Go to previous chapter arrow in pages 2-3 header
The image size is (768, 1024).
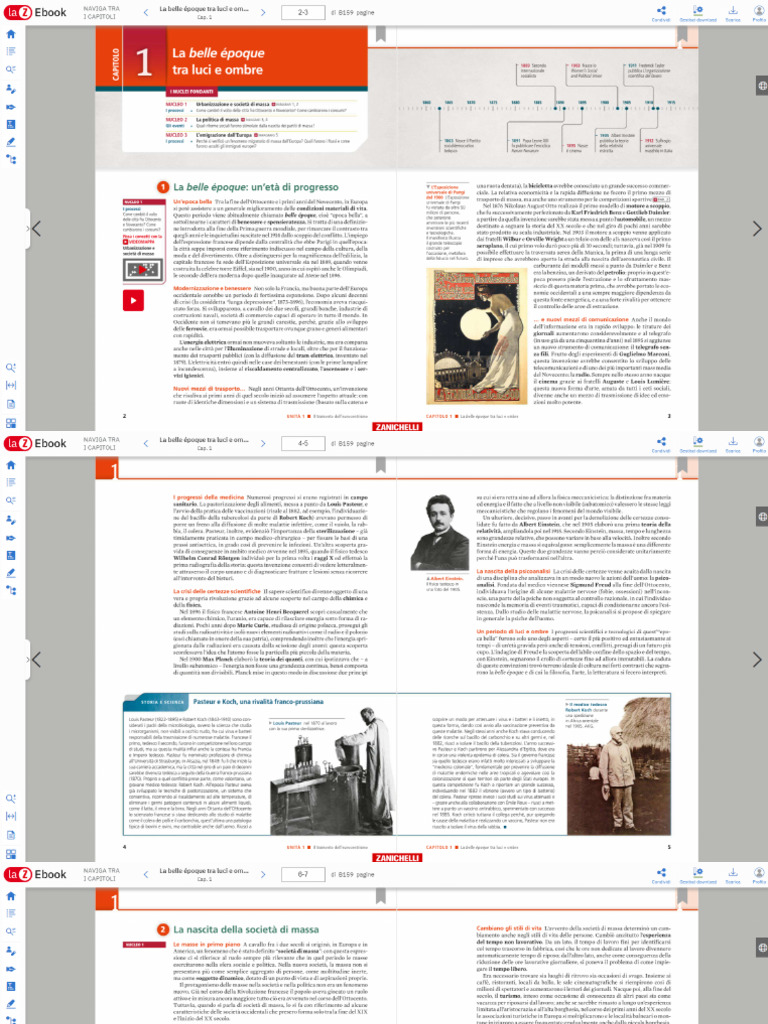[146, 12]
